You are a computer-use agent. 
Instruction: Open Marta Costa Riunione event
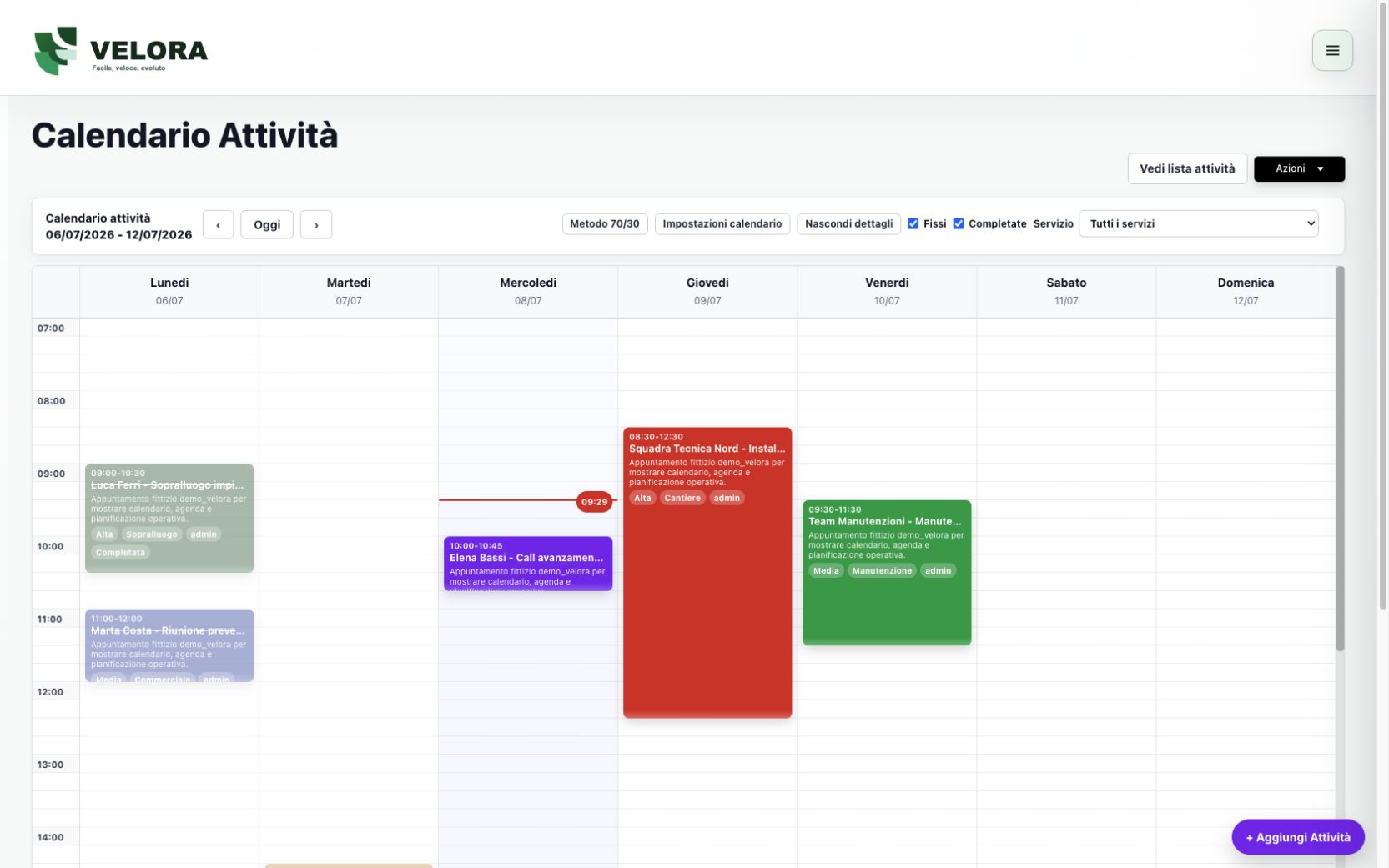click(x=169, y=645)
